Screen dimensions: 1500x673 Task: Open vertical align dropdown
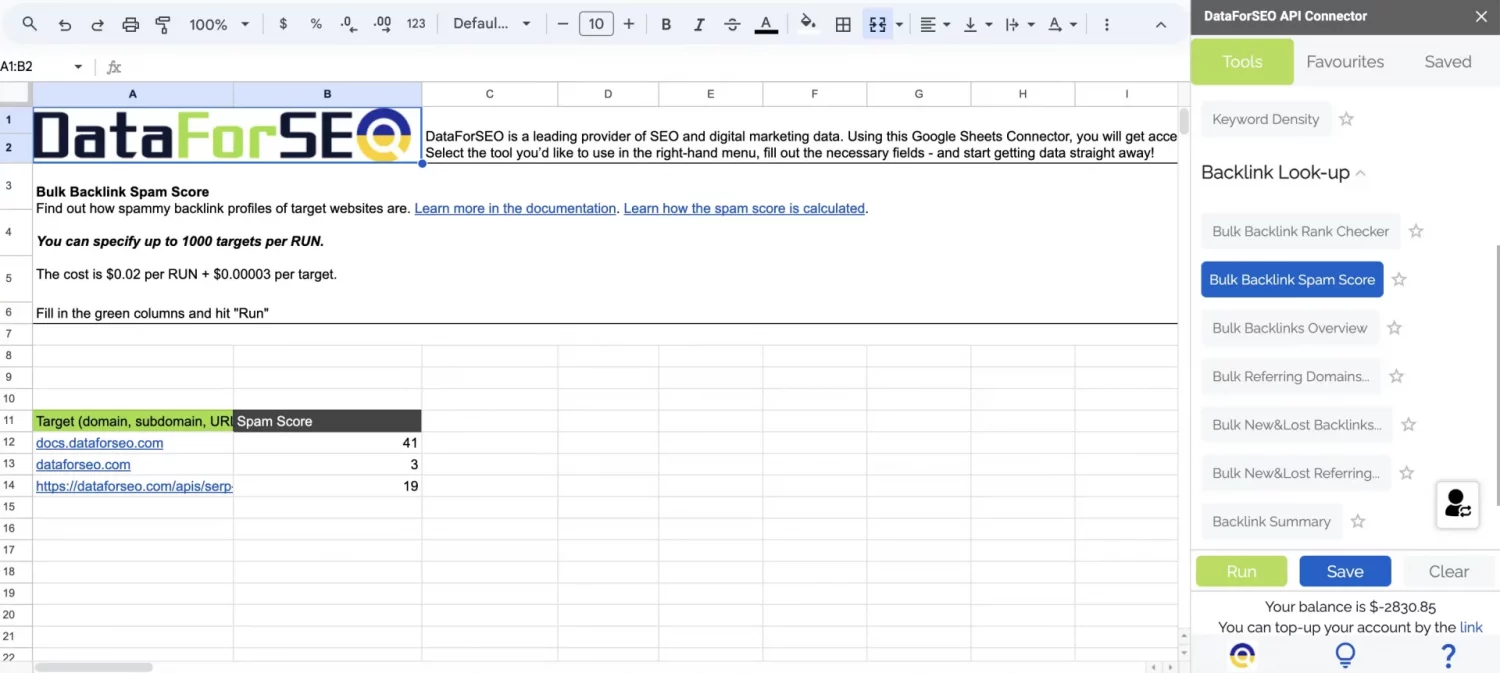[978, 24]
